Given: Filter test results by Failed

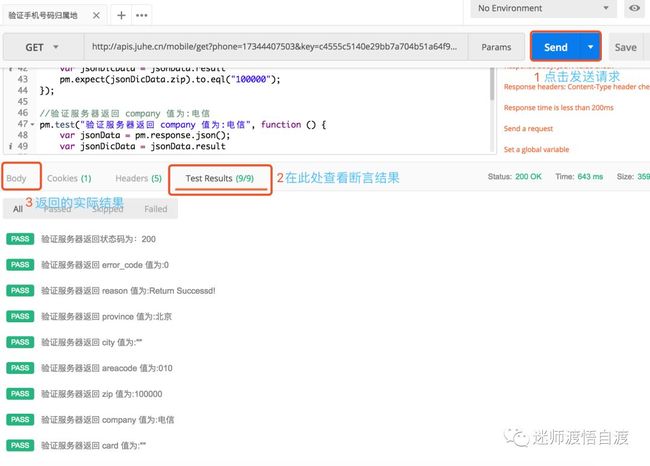Looking at the screenshot, I should tap(156, 209).
